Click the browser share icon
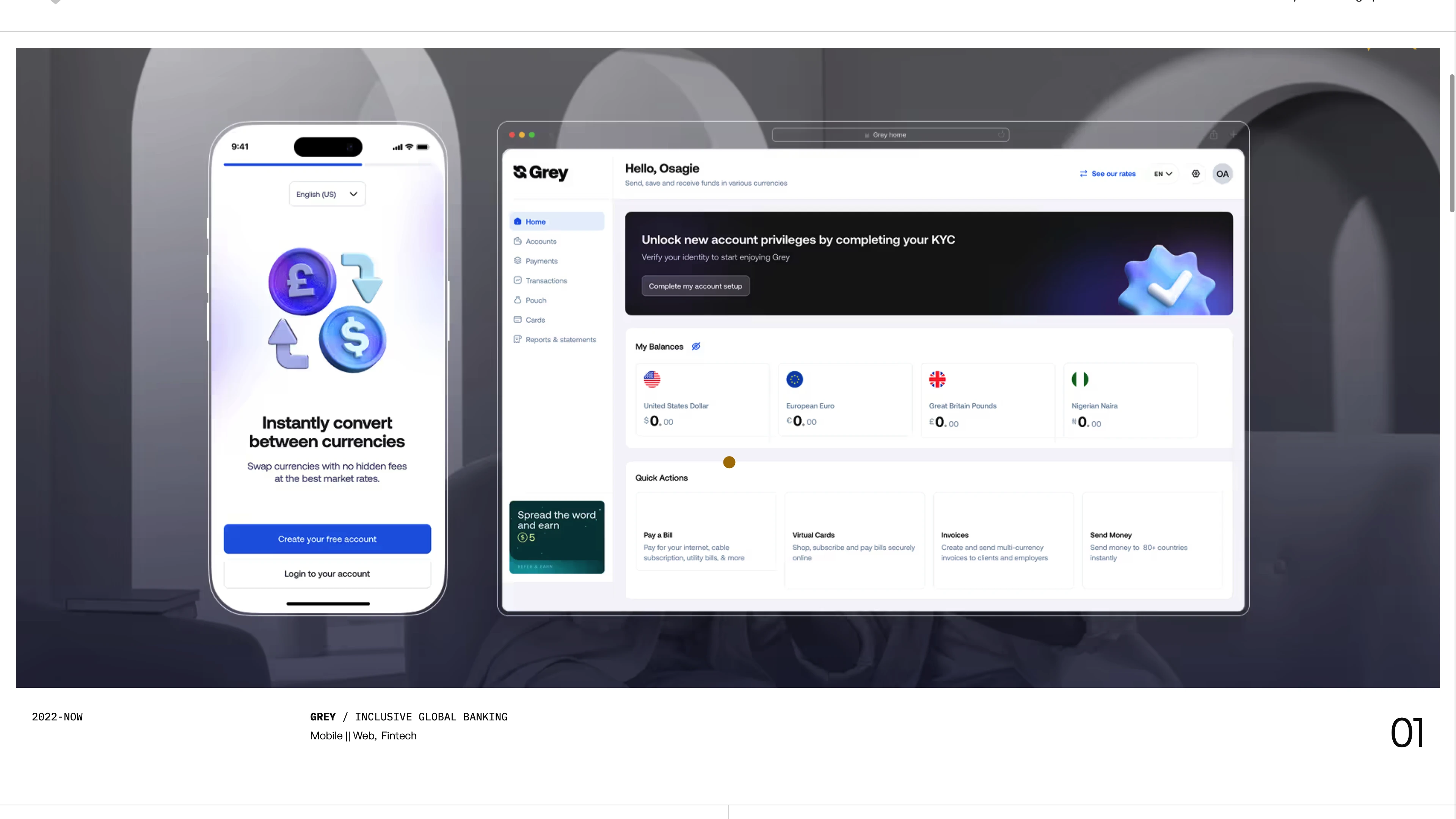The image size is (1456, 819). 1213,135
